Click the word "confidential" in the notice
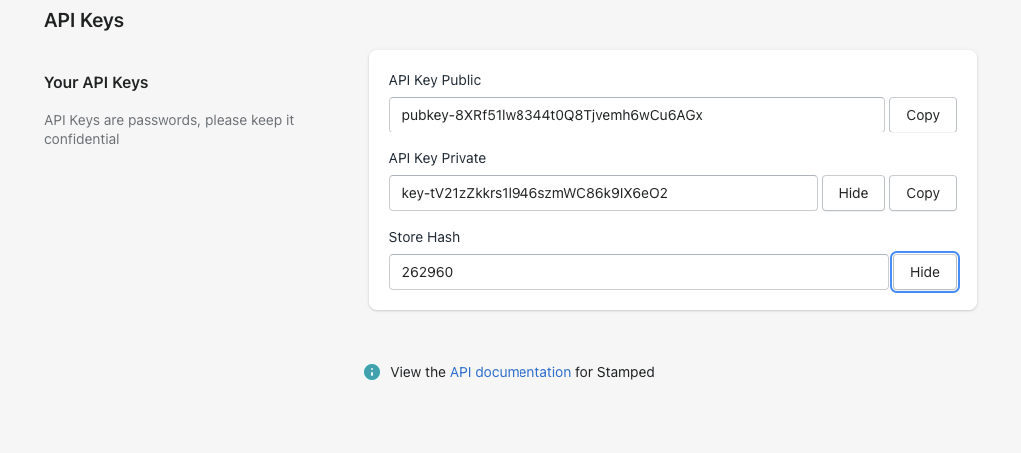1021x453 pixels. [x=82, y=139]
